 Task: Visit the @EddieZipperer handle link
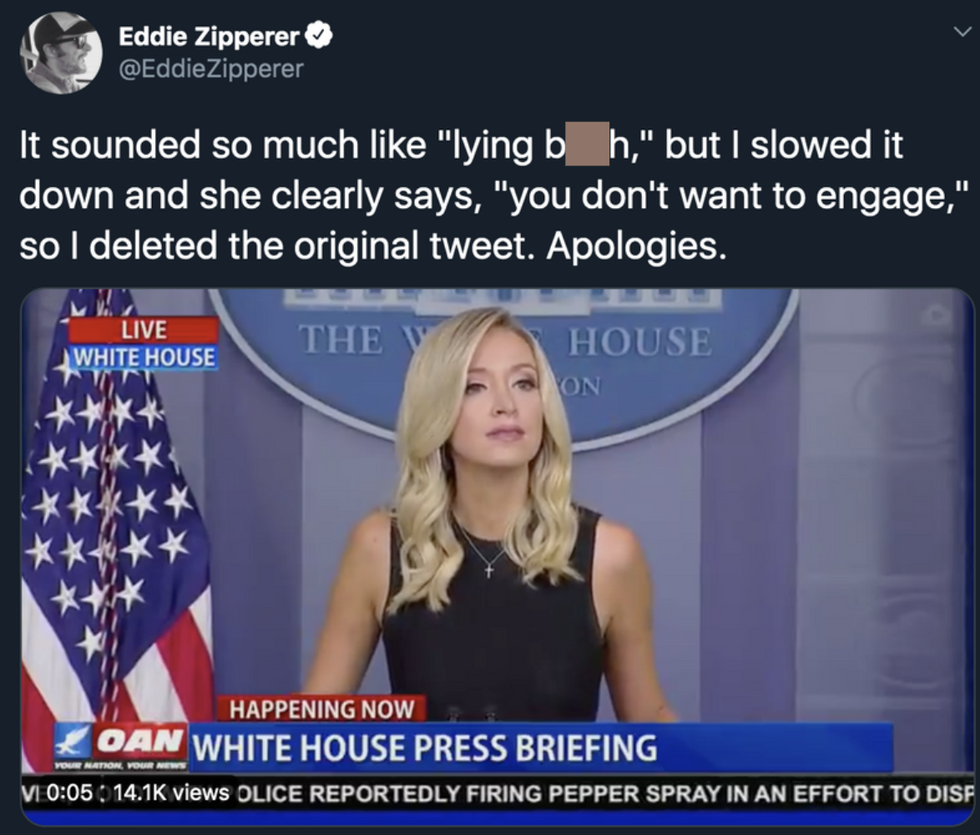click(210, 68)
